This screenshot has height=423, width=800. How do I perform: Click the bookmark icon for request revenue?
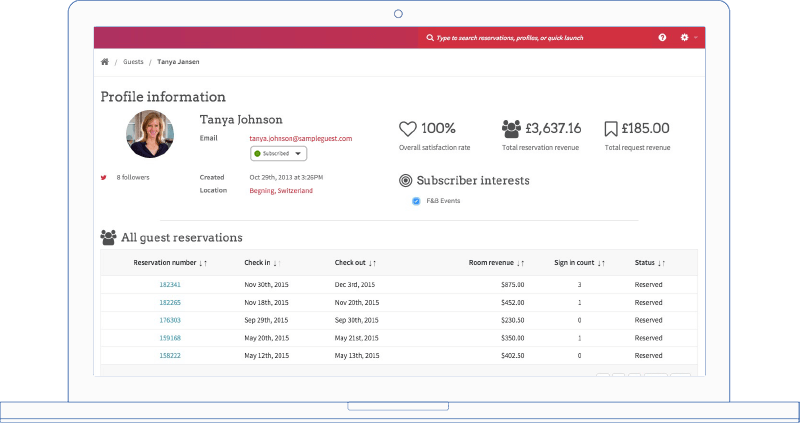point(610,129)
